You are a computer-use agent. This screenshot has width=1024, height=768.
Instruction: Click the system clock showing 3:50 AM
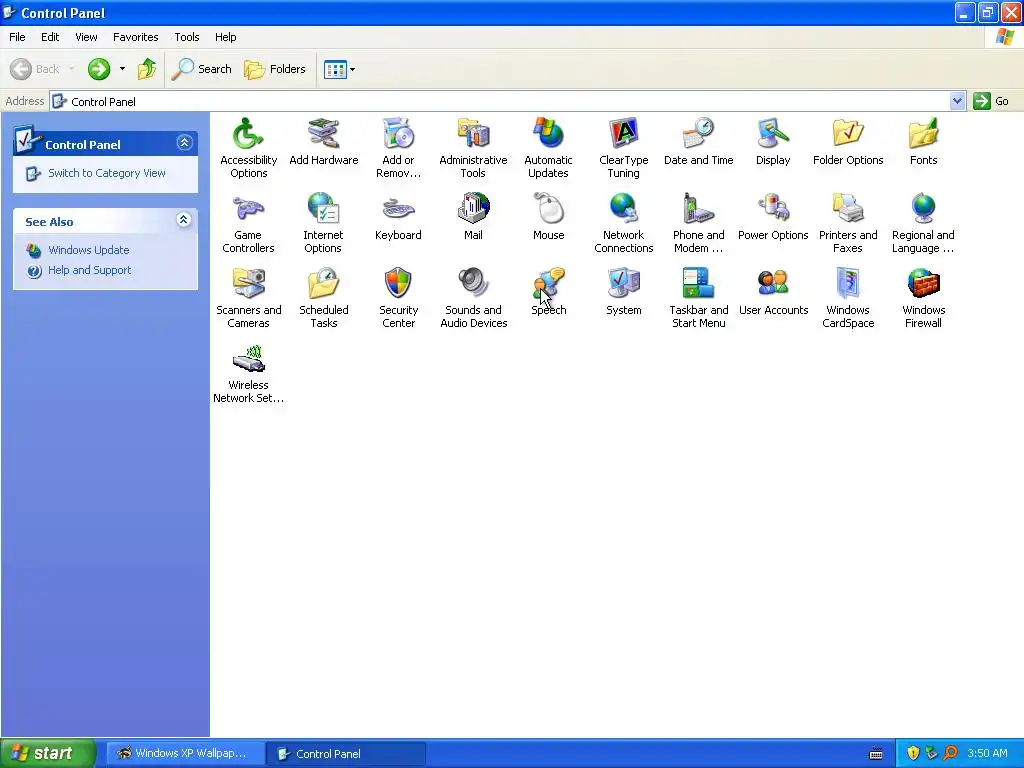tap(987, 754)
